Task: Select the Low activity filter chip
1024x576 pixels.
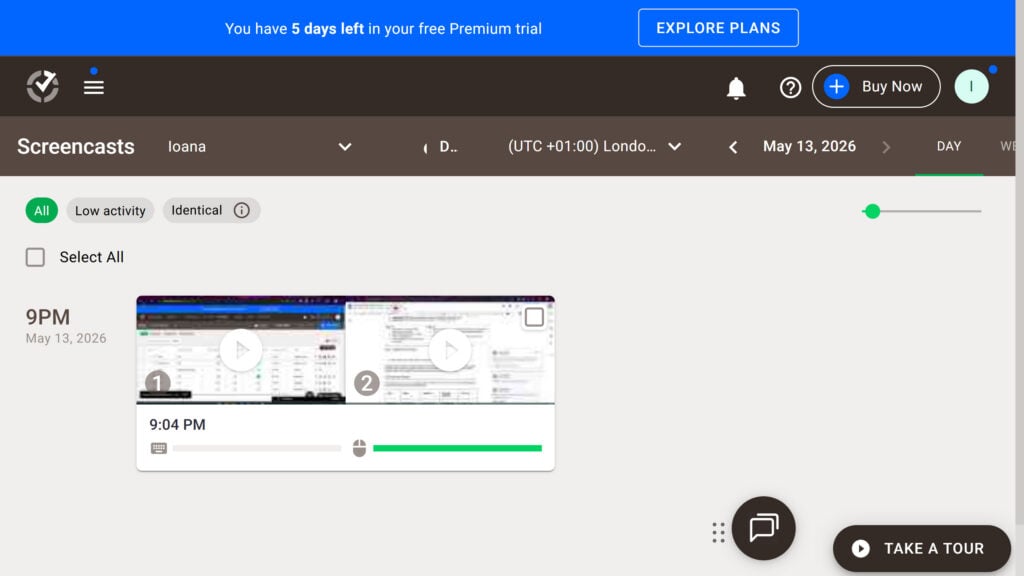Action: [110, 210]
